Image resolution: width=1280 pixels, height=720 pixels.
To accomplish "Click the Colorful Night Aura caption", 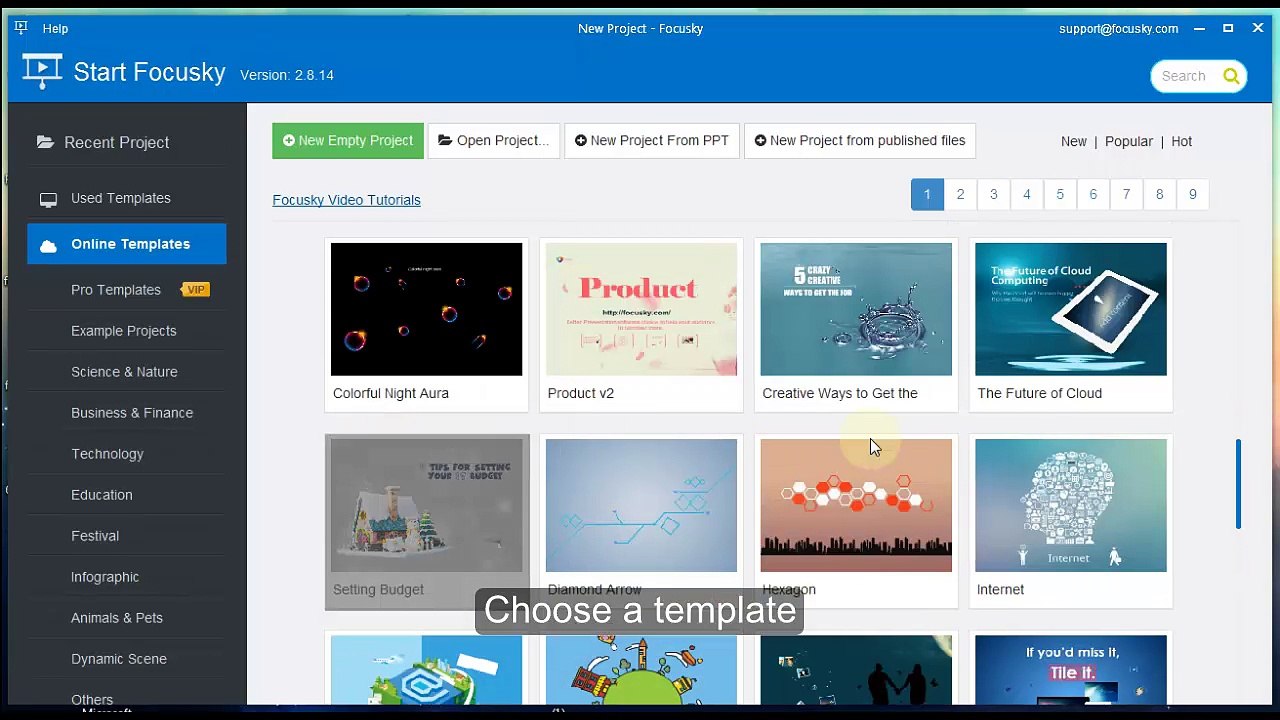I will point(391,393).
